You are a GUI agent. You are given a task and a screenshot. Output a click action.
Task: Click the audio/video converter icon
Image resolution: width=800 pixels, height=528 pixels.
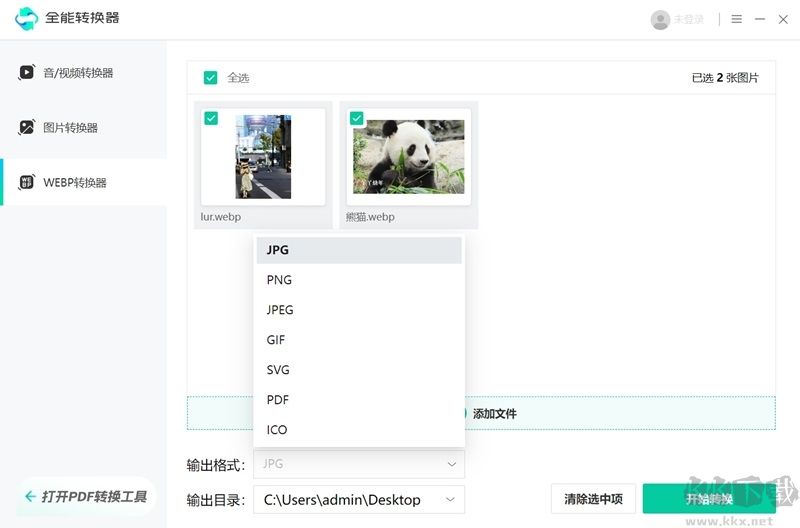(x=27, y=72)
